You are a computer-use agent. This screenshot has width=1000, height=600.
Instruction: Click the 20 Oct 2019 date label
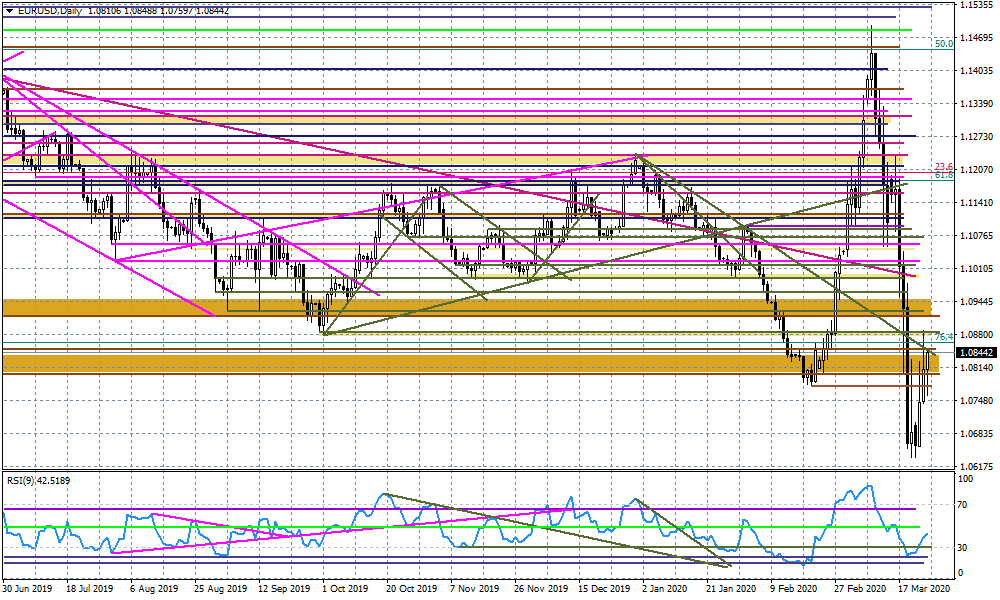click(x=411, y=588)
